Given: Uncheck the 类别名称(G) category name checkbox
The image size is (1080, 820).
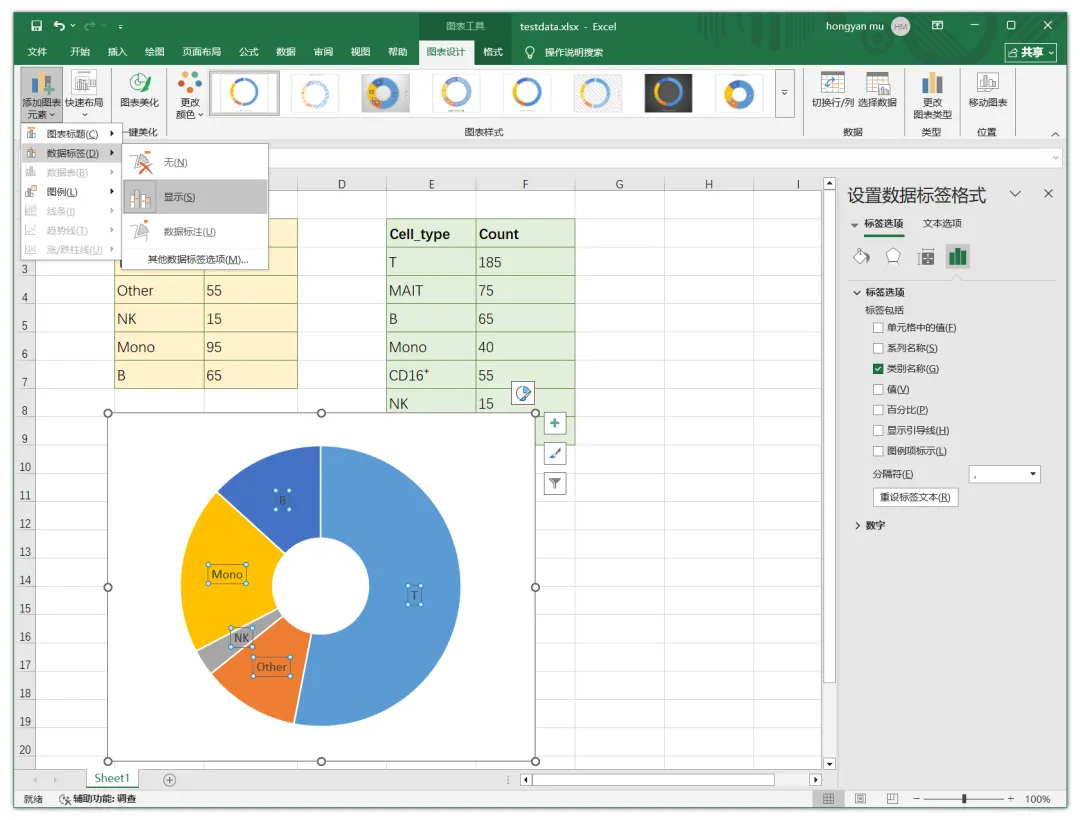Looking at the screenshot, I should pos(878,368).
